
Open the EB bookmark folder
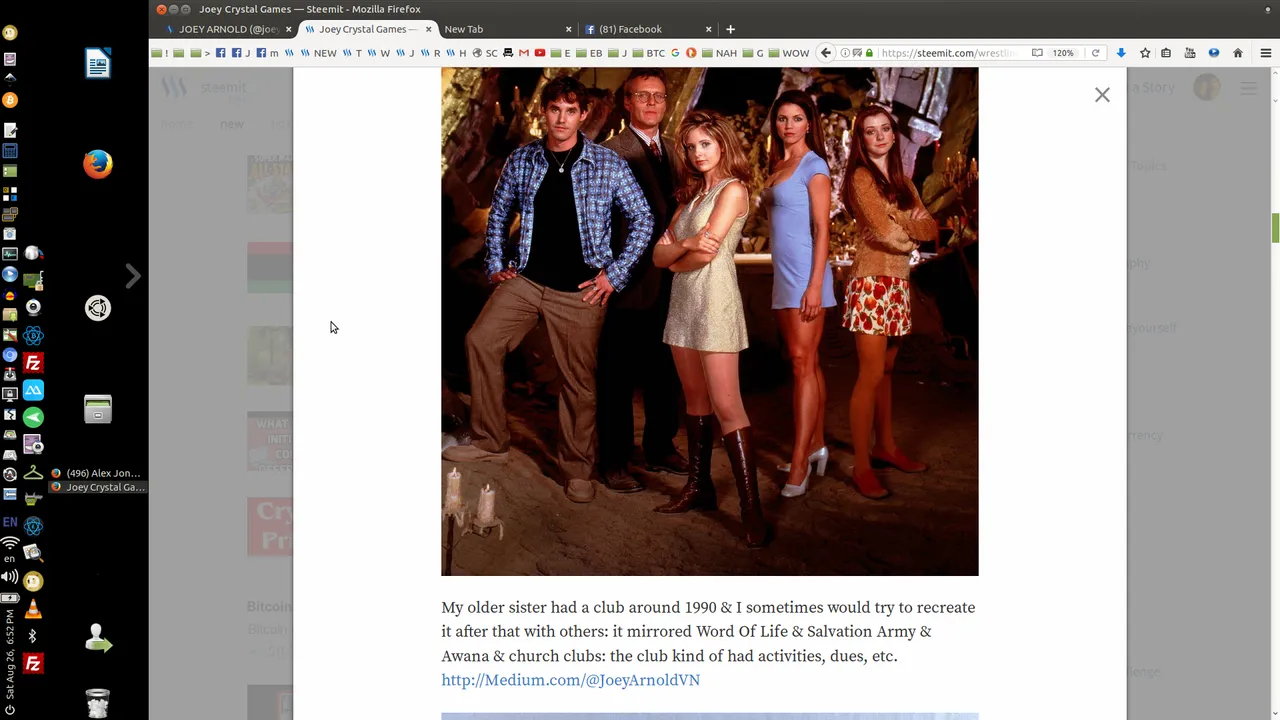coord(590,53)
